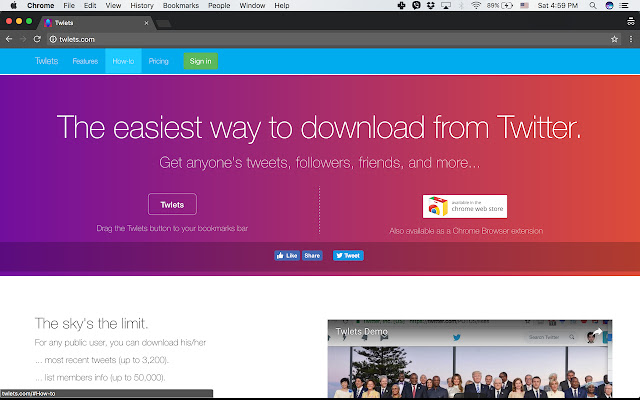View site info icon in the address bar

[x=53, y=39]
